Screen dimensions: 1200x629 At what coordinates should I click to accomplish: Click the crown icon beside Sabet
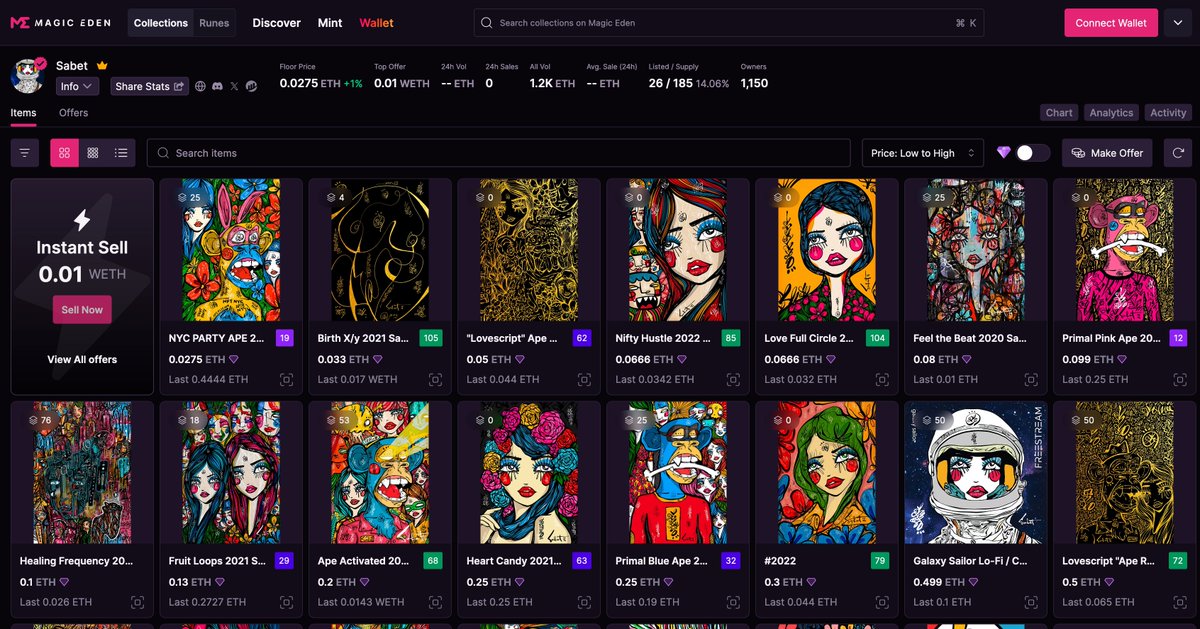[x=101, y=66]
